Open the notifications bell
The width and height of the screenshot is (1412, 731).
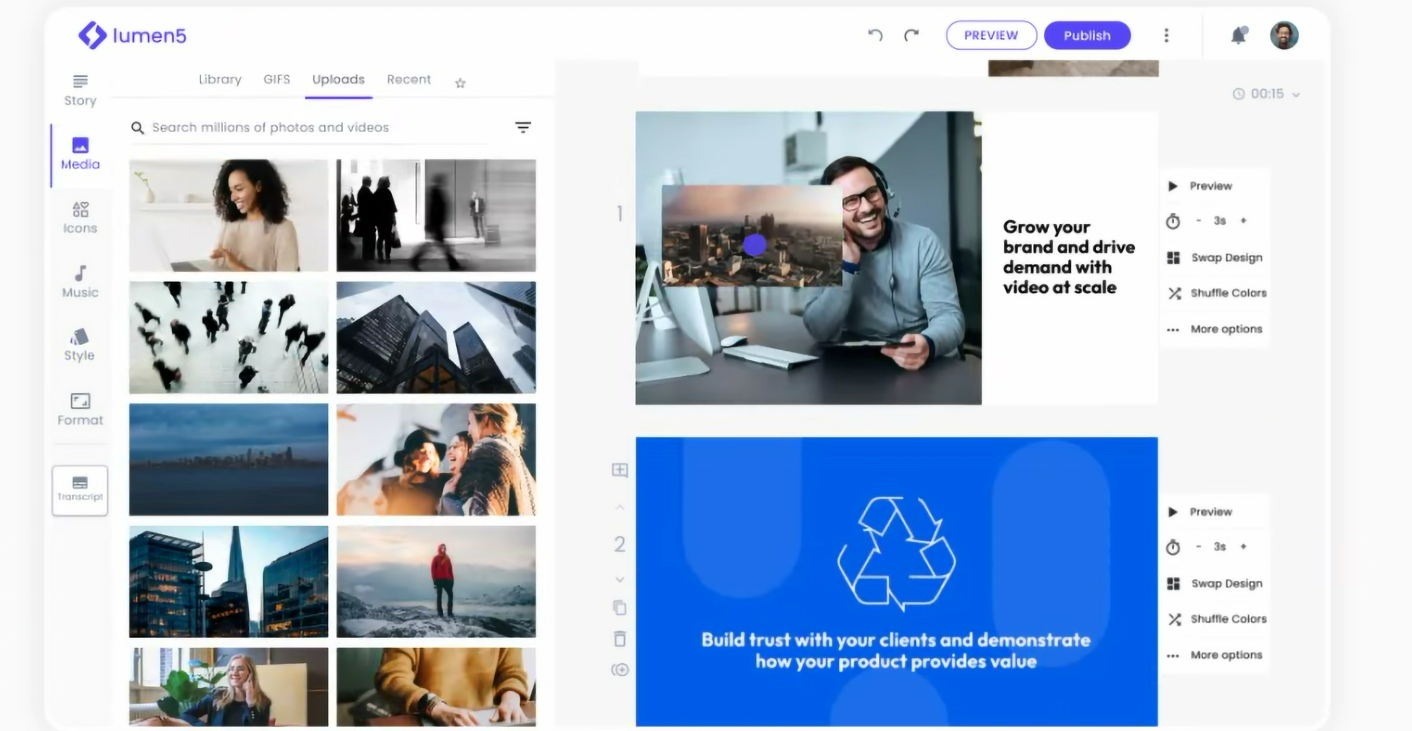(1238, 36)
